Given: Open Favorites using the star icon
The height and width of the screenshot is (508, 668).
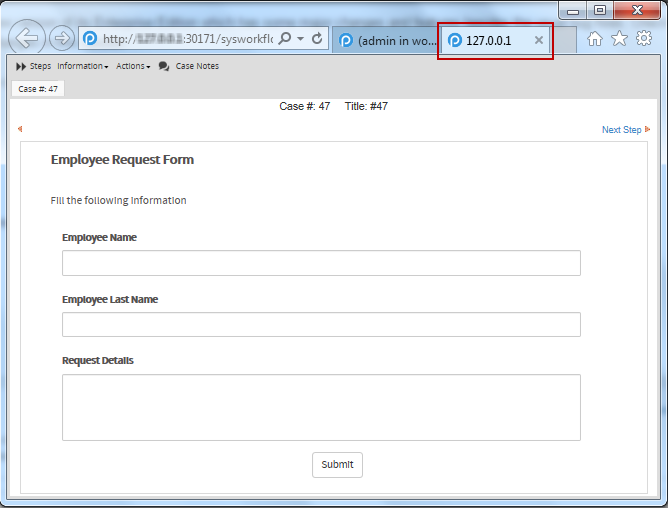Looking at the screenshot, I should [x=619, y=39].
